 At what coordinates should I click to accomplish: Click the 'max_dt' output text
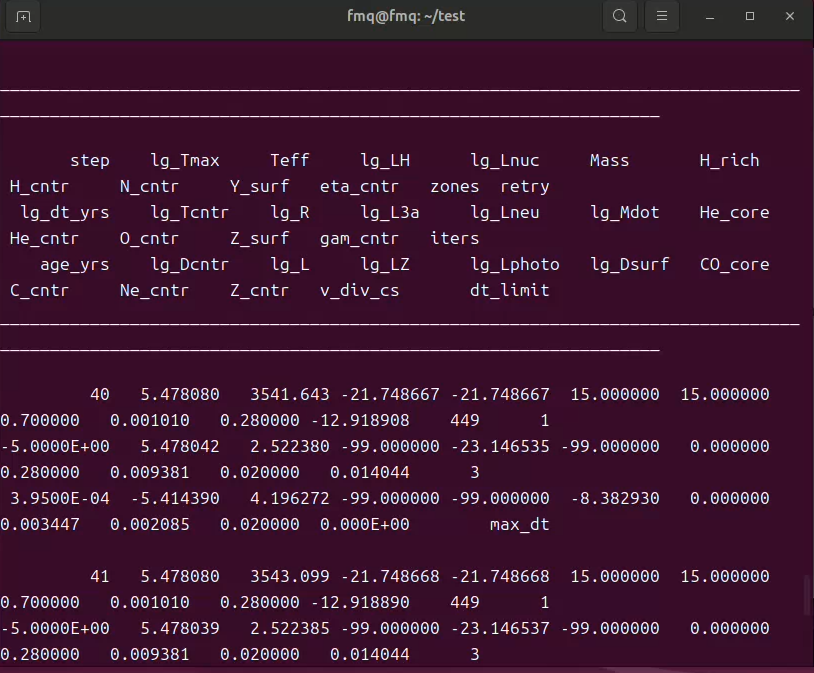[520, 524]
